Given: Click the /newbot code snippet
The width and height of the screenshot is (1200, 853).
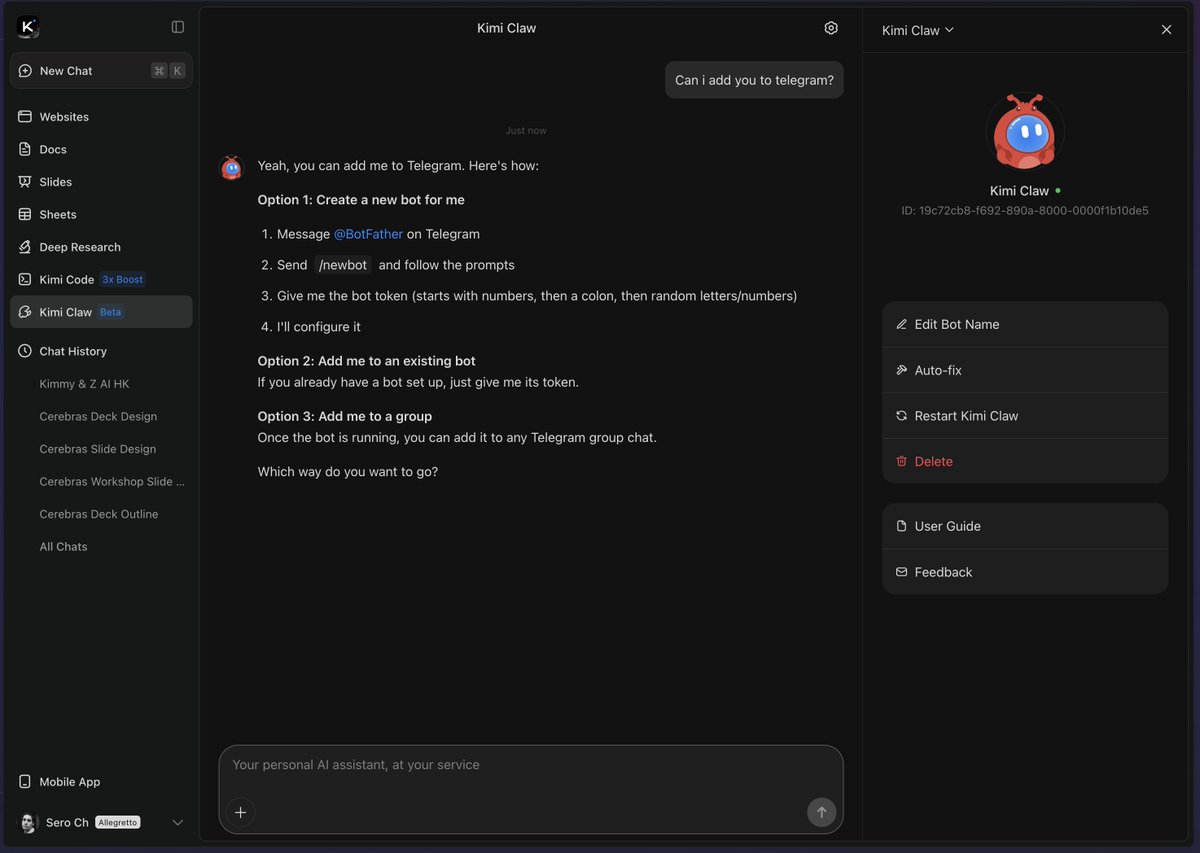Looking at the screenshot, I should (343, 265).
